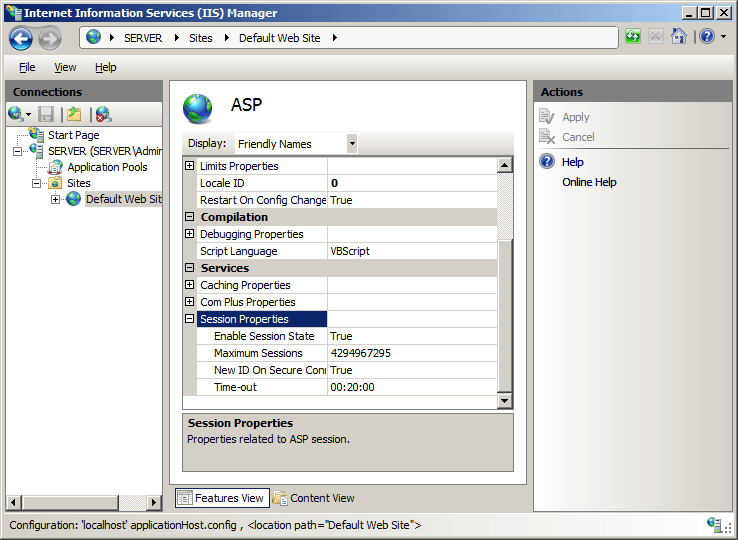Image resolution: width=738 pixels, height=540 pixels.
Task: Open the File menu
Action: 27,67
